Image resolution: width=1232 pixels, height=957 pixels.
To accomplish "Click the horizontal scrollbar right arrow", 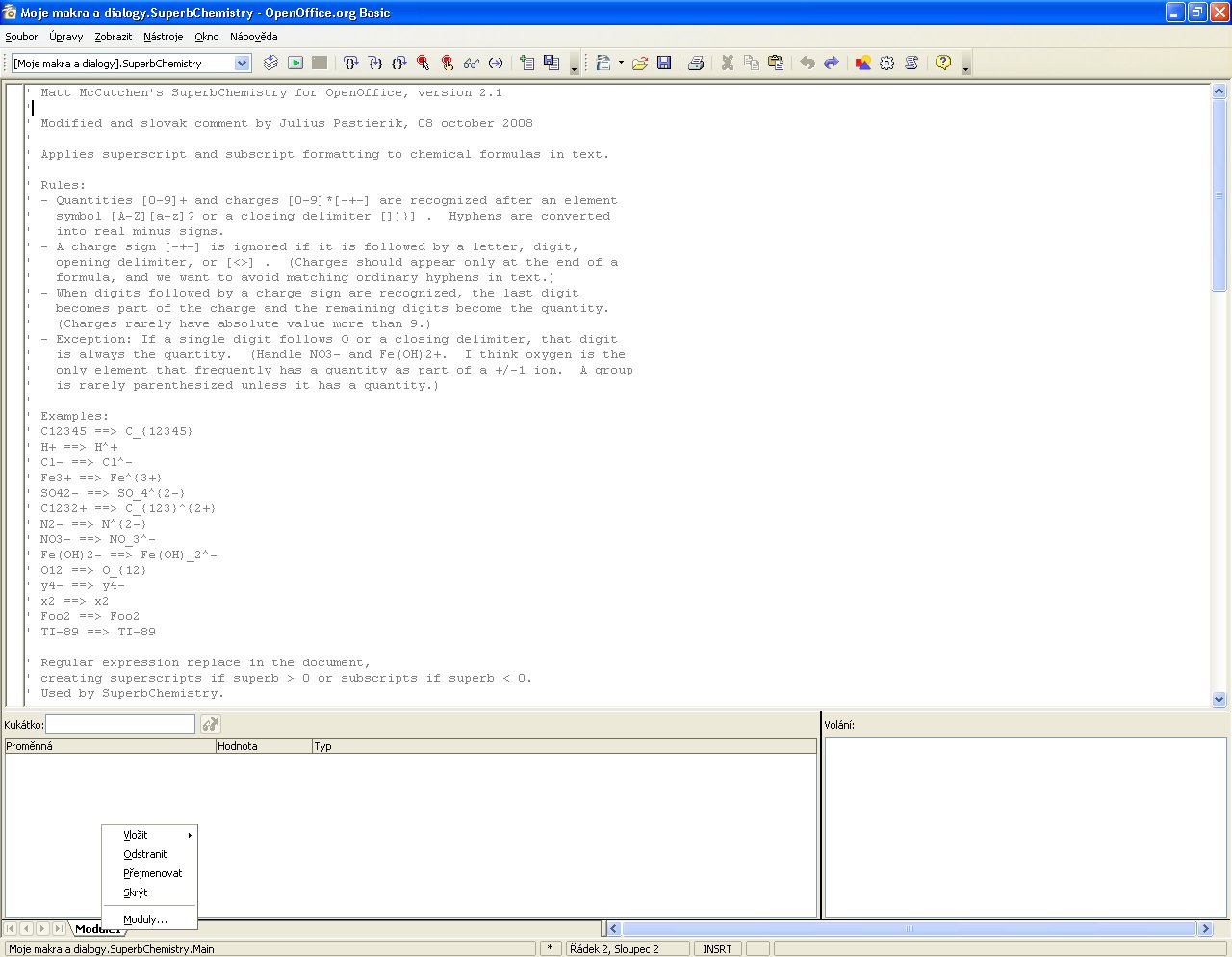I will point(1205,929).
